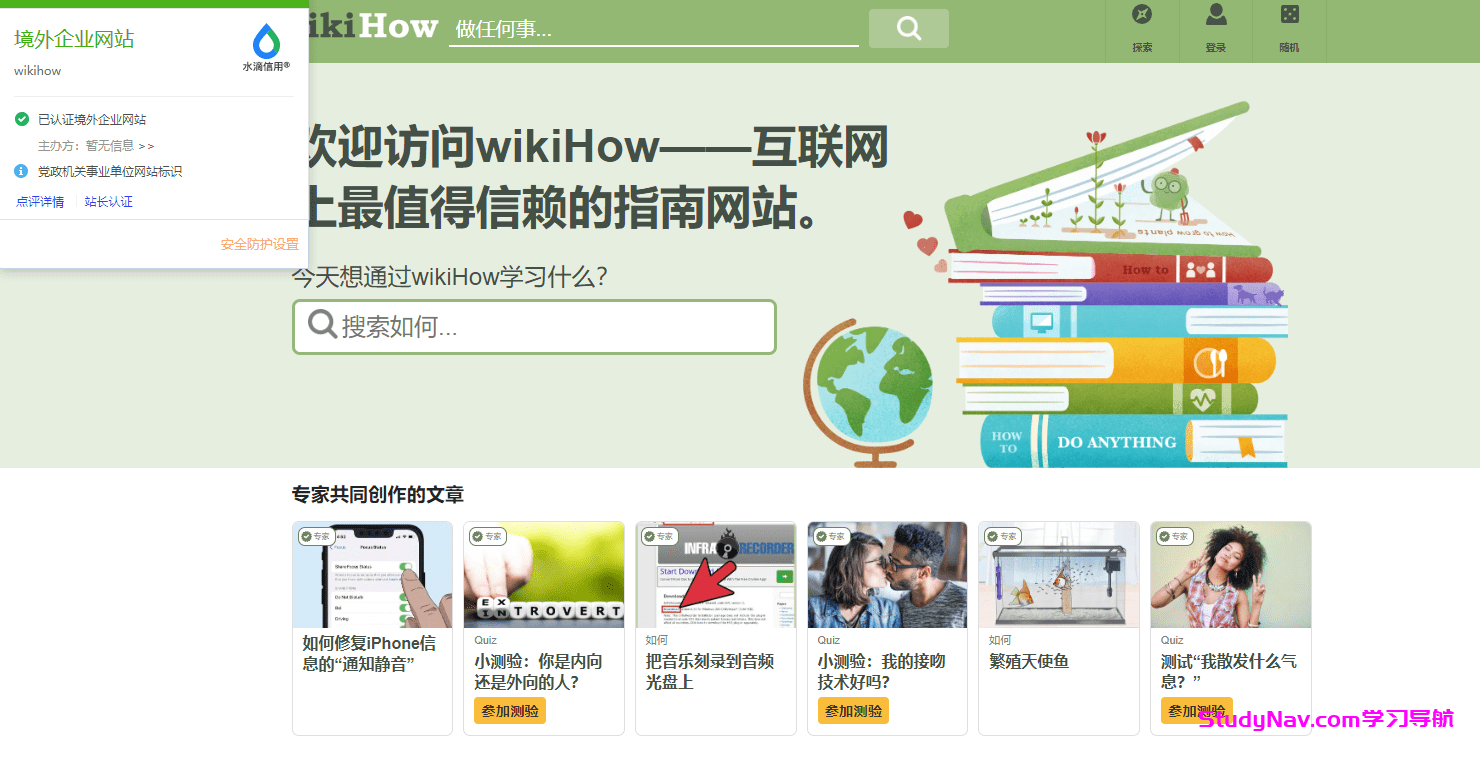Click 参加测验 button on kissing quiz

pos(853,711)
